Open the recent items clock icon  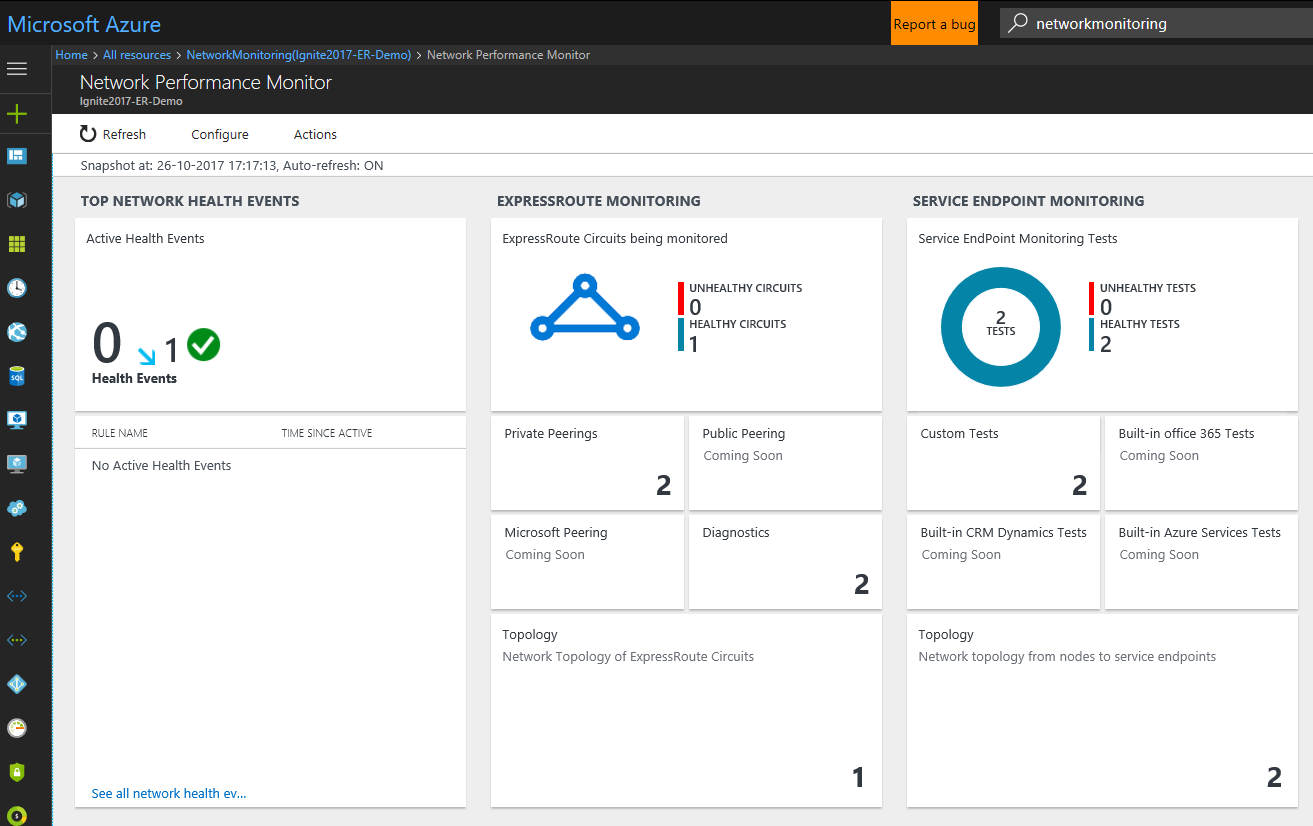point(16,287)
